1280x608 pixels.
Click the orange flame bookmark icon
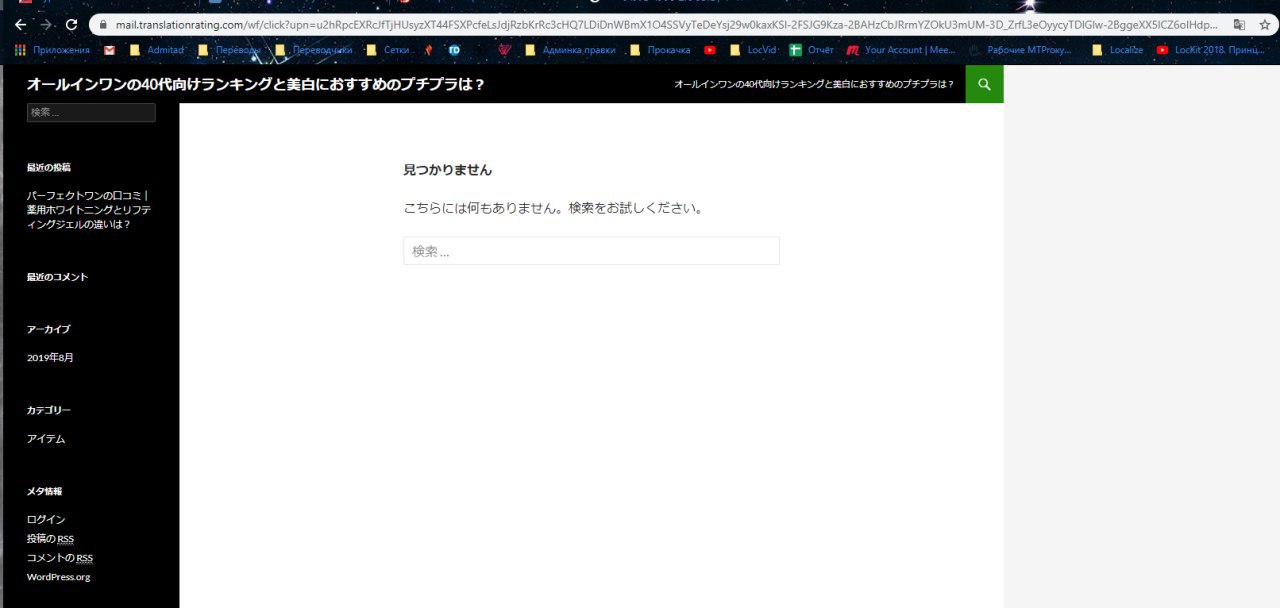pos(428,49)
